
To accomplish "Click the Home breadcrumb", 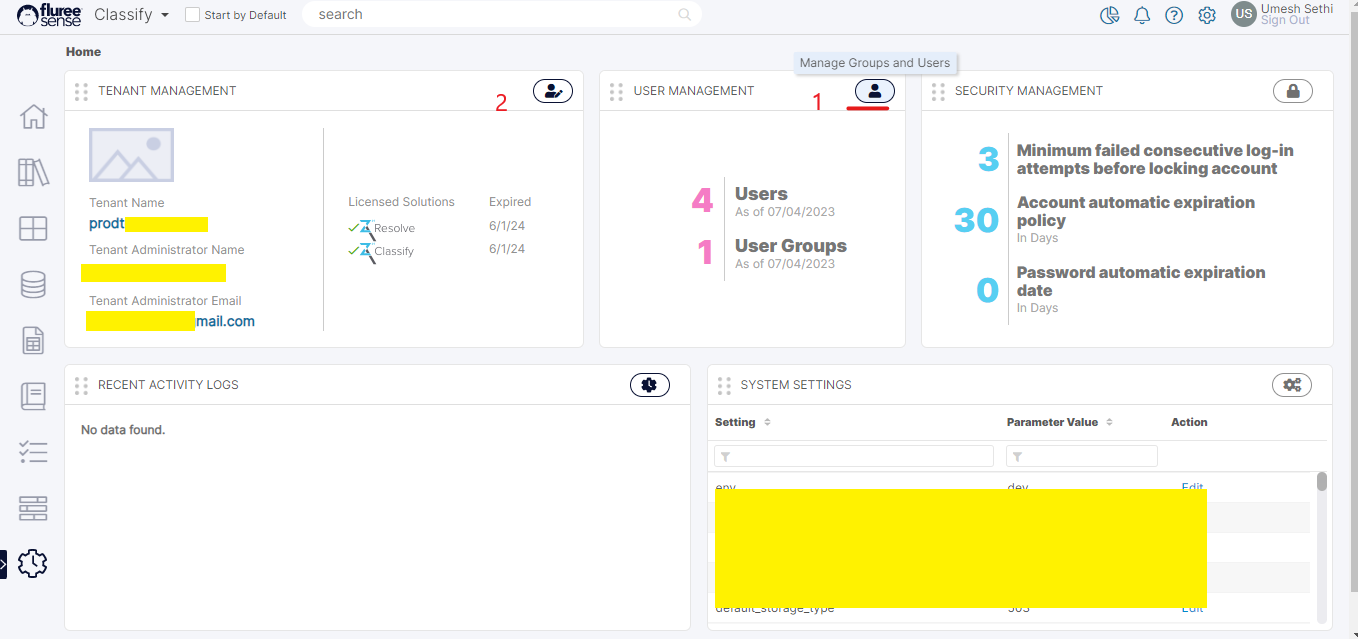I will [x=83, y=52].
